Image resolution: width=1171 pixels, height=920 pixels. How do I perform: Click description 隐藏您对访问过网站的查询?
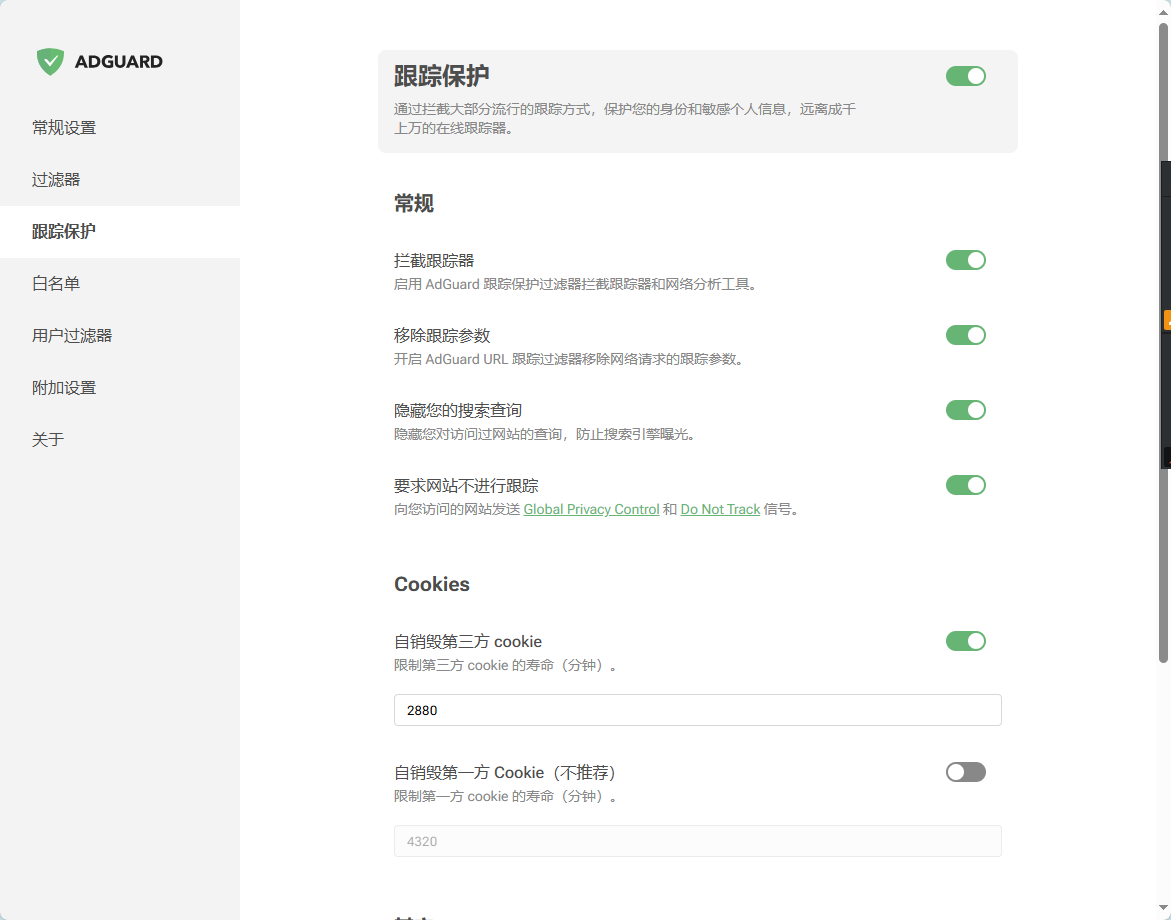tap(545, 434)
